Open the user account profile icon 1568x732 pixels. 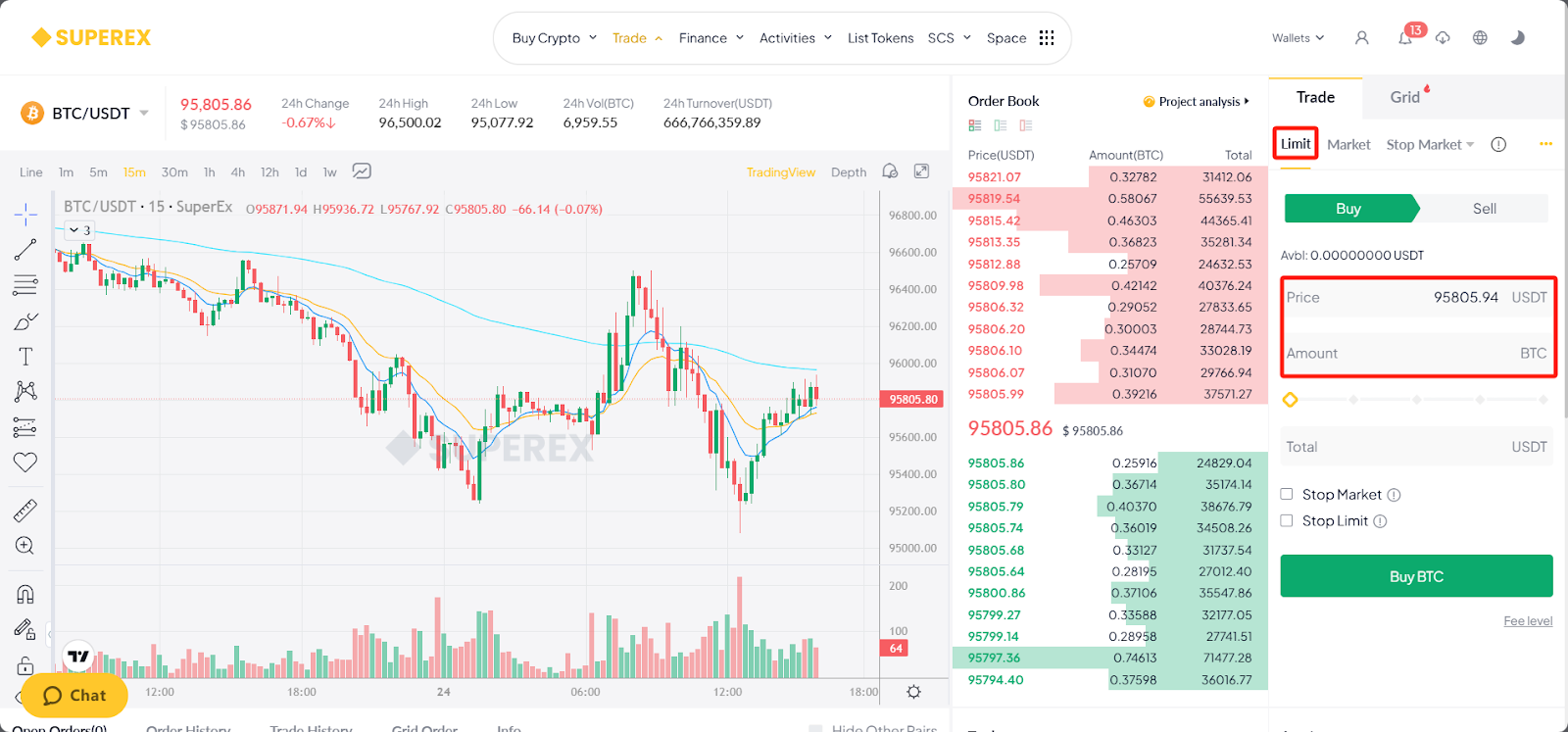coord(1361,37)
